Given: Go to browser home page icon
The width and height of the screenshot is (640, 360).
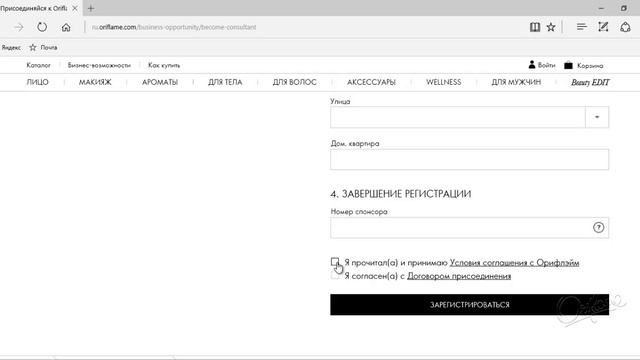Looking at the screenshot, I should click(x=66, y=27).
